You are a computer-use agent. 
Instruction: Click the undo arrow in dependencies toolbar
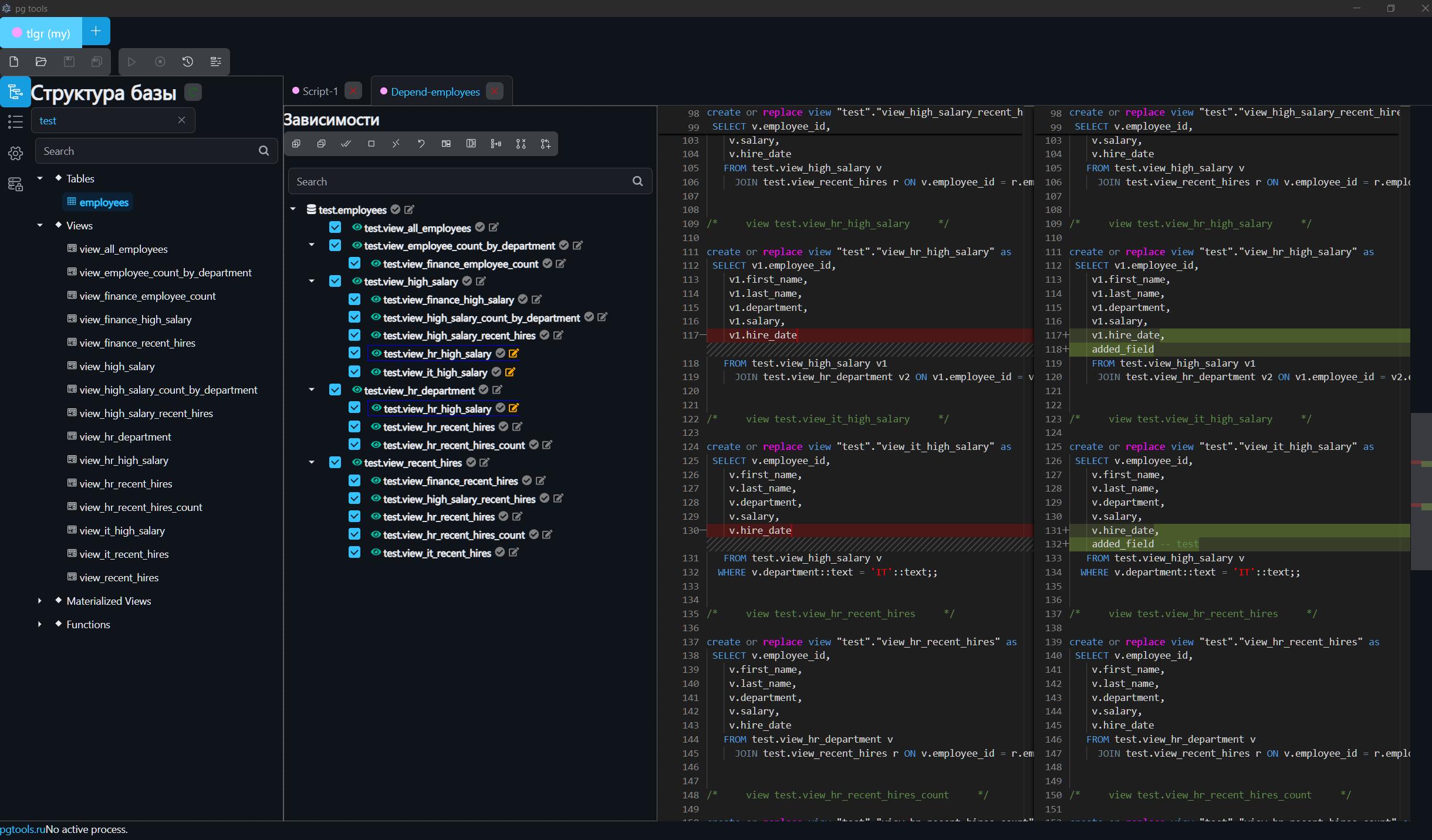pyautogui.click(x=421, y=144)
